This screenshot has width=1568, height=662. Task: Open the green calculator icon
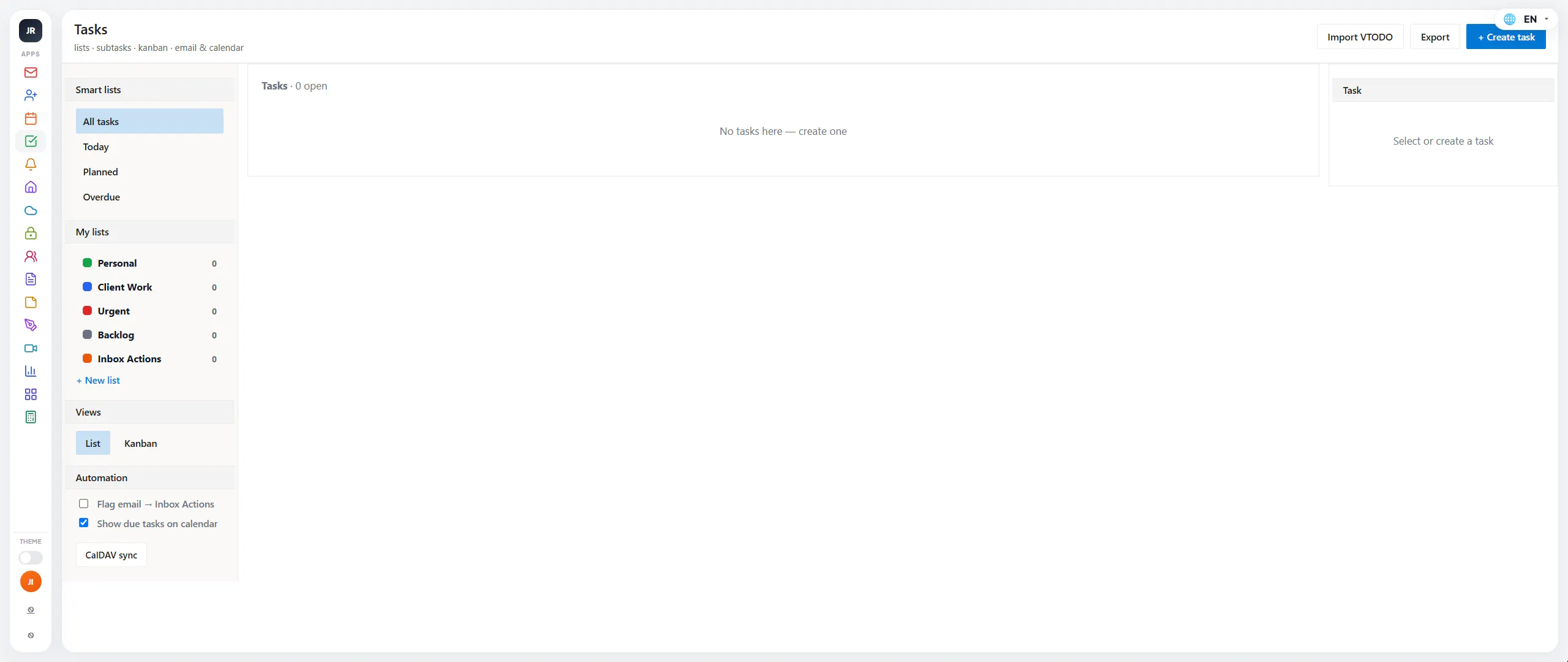tap(31, 417)
